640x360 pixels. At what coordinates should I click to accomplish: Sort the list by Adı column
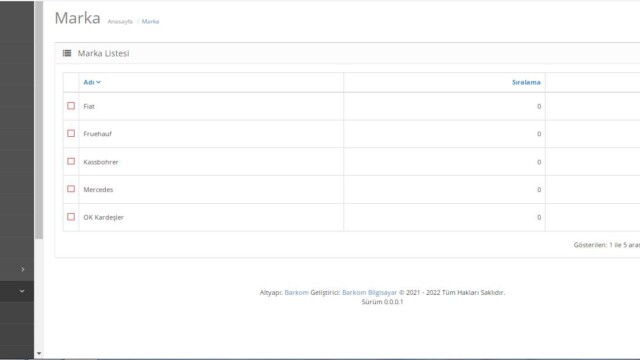coord(92,82)
